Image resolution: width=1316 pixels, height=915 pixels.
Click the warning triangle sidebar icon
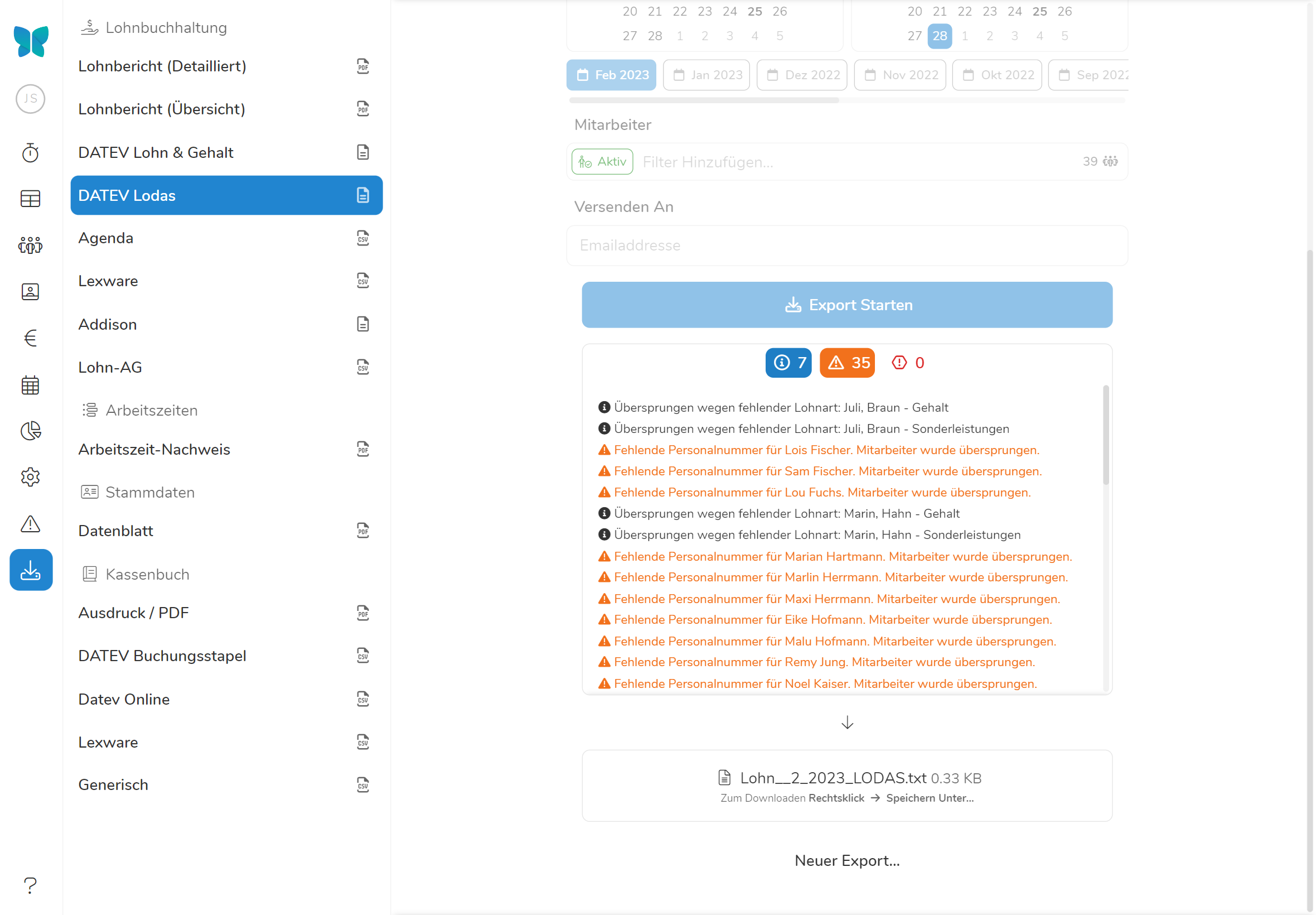point(30,523)
